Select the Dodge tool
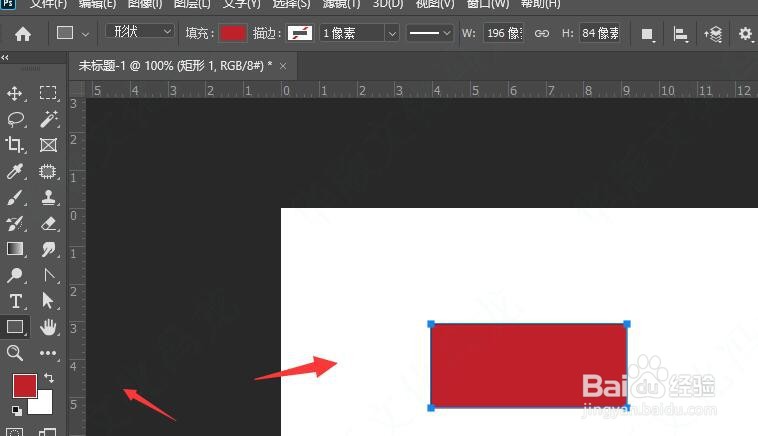758x436 pixels. pos(15,275)
